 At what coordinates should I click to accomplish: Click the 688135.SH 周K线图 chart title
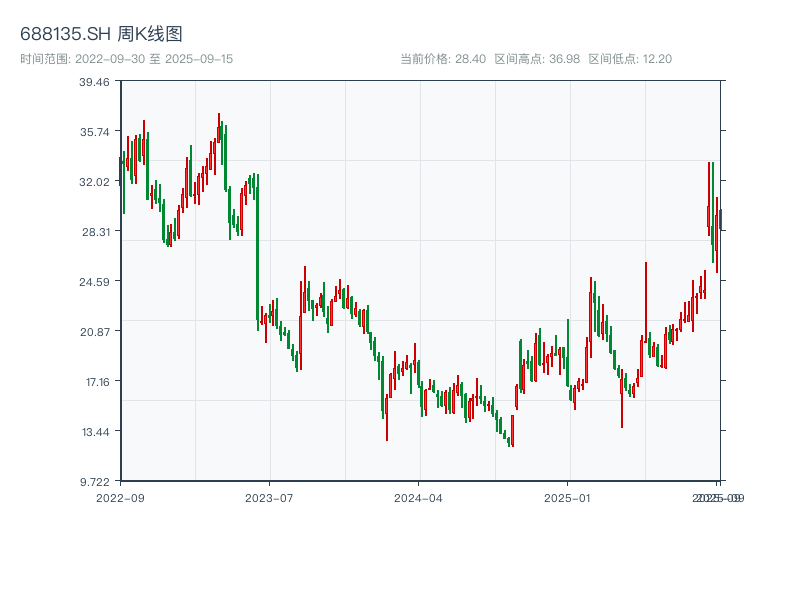(101, 34)
